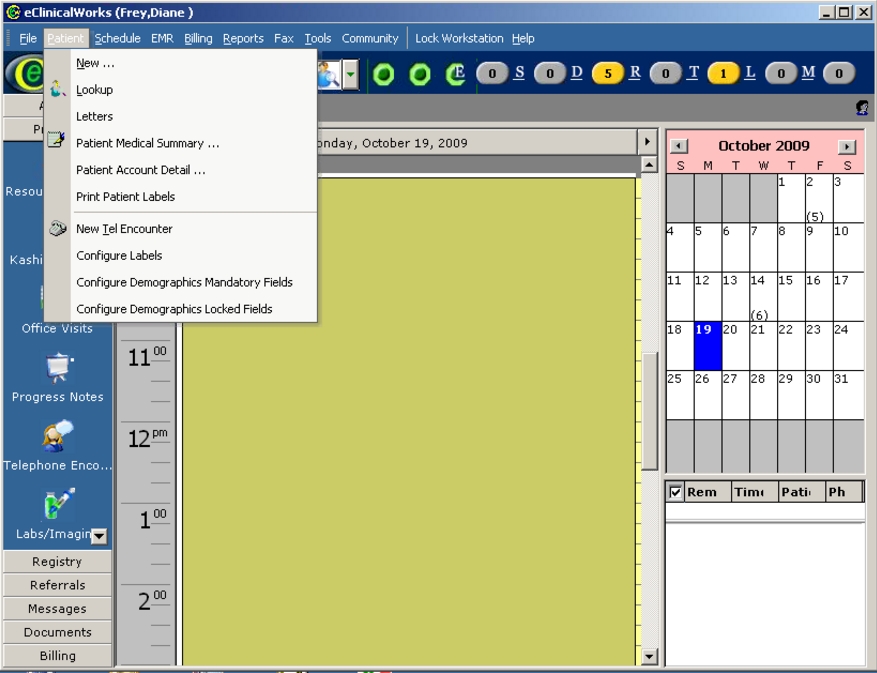Open the dropdown arrow beside the patient search icon
The width and height of the screenshot is (877, 673).
point(350,74)
